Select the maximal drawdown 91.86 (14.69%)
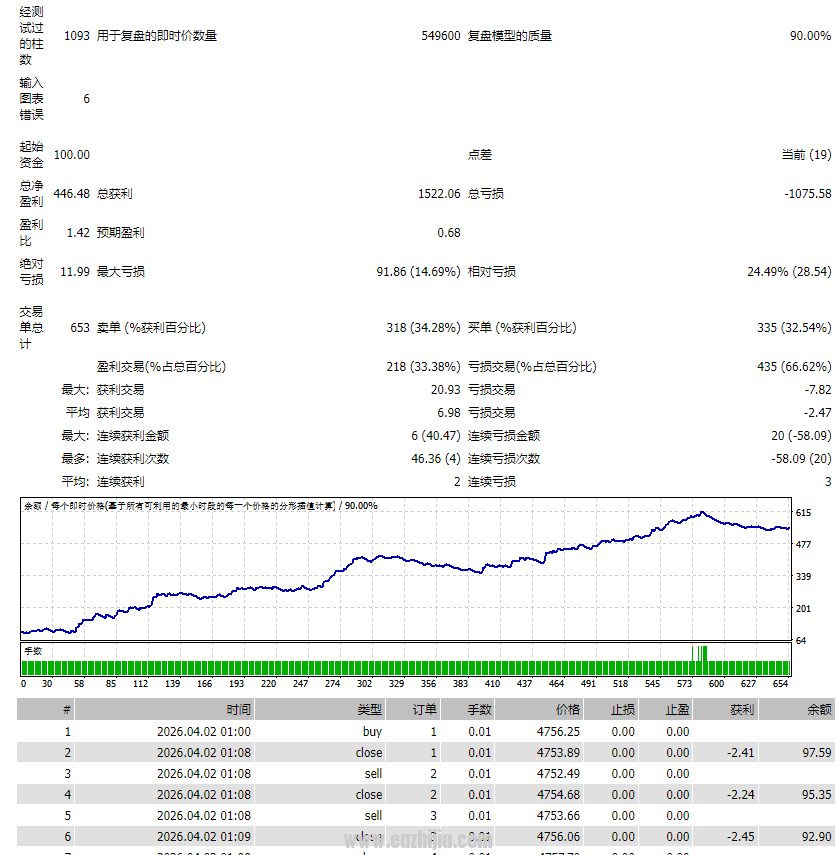The image size is (836, 855). click(x=418, y=272)
